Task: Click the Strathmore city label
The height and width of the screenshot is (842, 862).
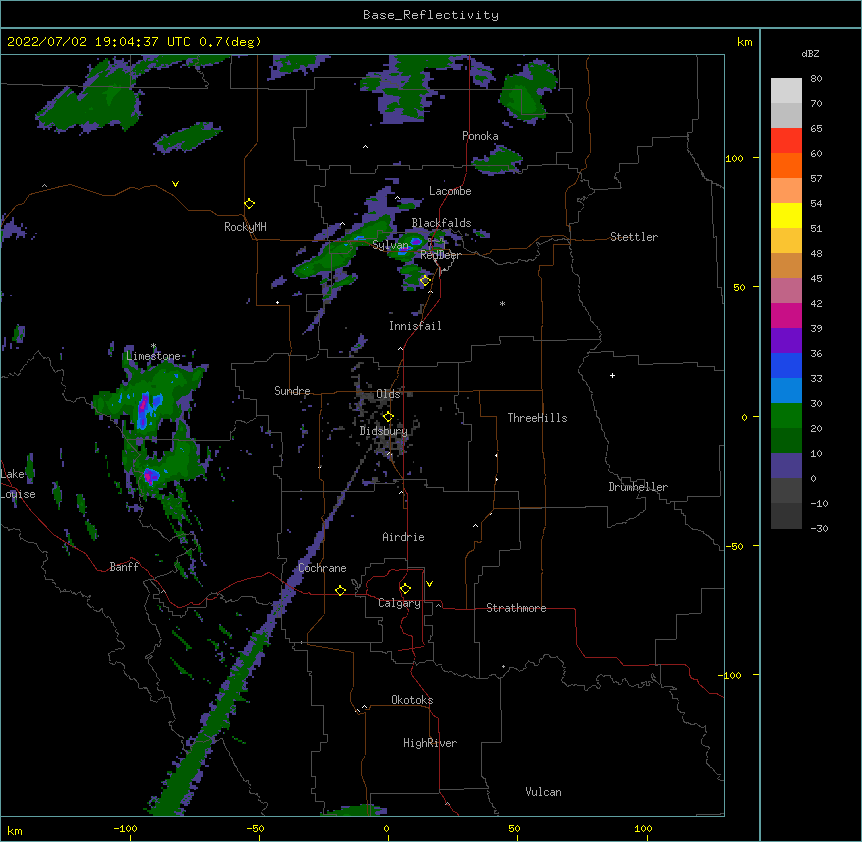Action: [x=516, y=608]
